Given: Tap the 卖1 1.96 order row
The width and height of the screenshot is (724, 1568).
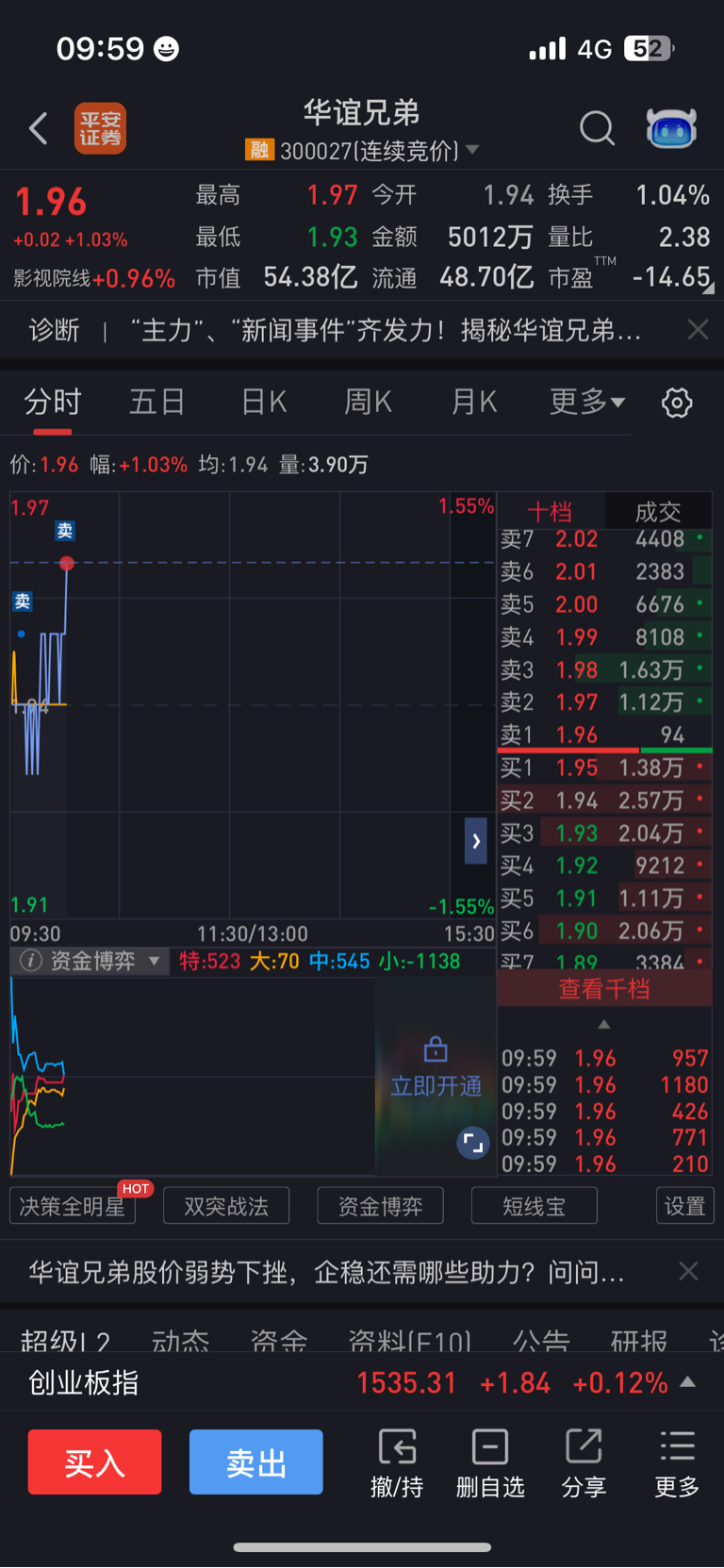Looking at the screenshot, I should pos(604,734).
